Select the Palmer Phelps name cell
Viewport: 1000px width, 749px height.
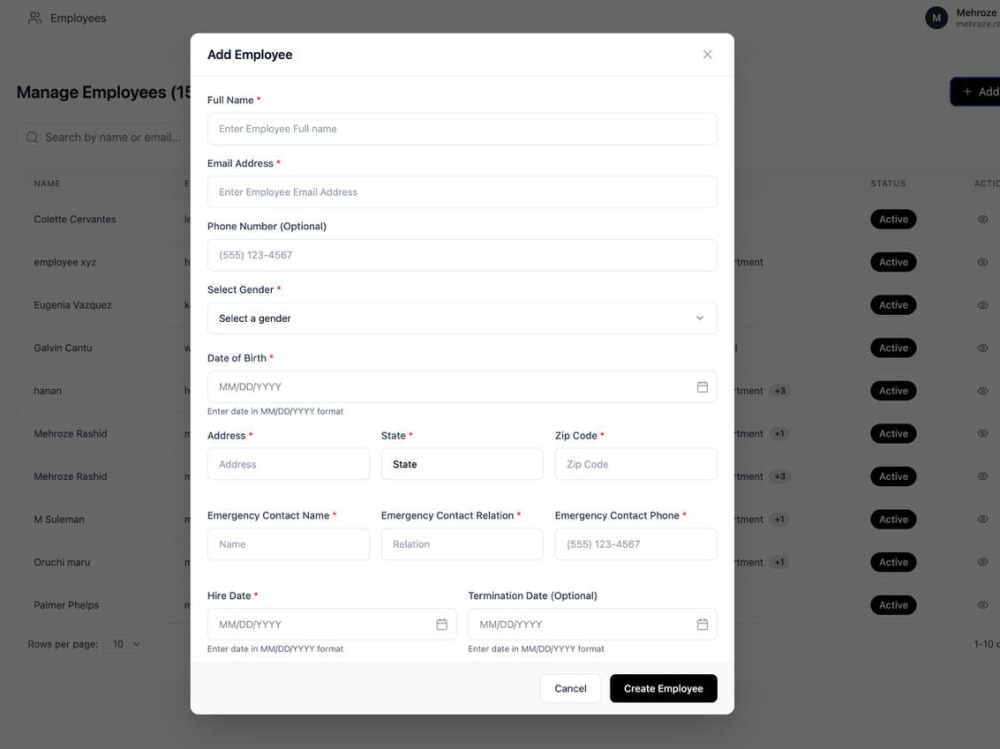point(66,605)
